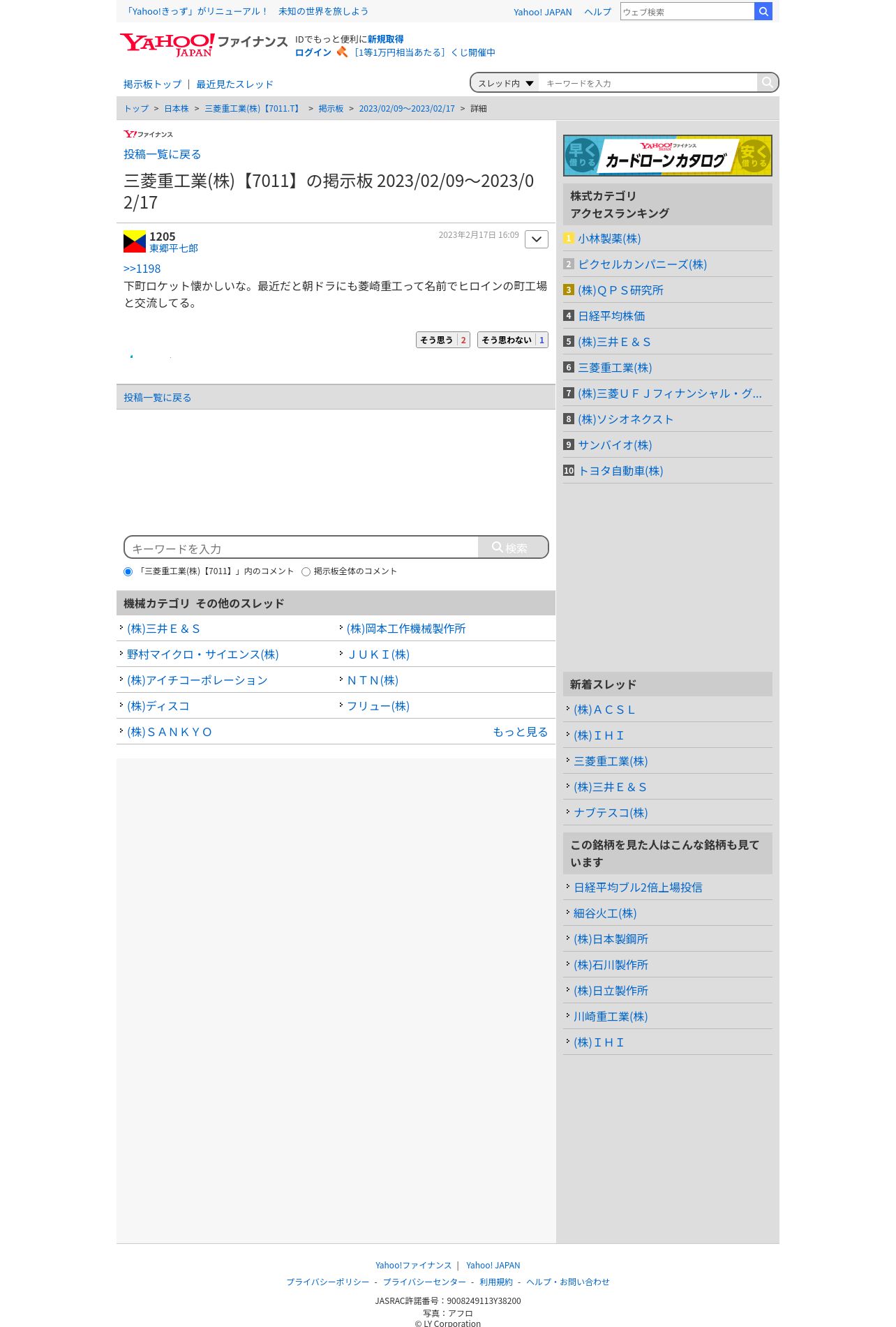Open 野村マイクロ・サイエンス(株) thread
Viewport: 896px width, 1327px height.
click(x=202, y=654)
